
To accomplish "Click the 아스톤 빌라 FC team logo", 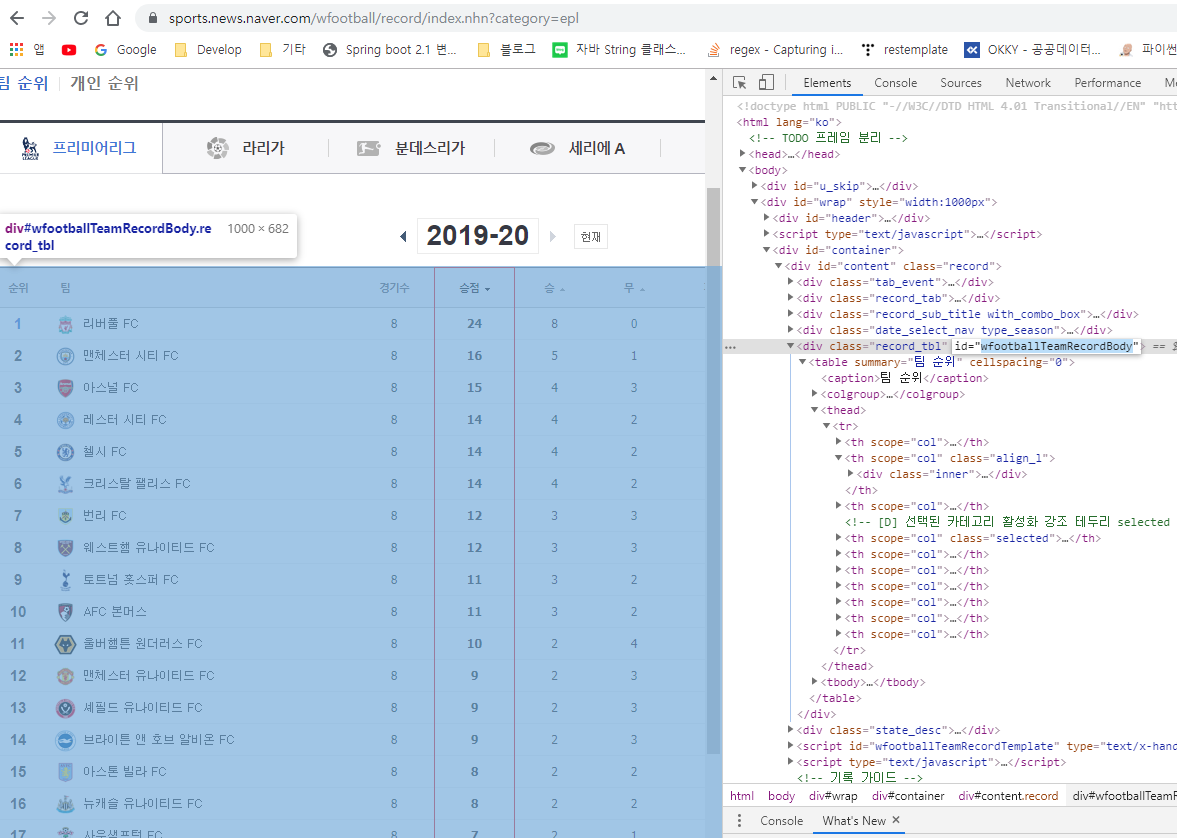I will coord(65,772).
